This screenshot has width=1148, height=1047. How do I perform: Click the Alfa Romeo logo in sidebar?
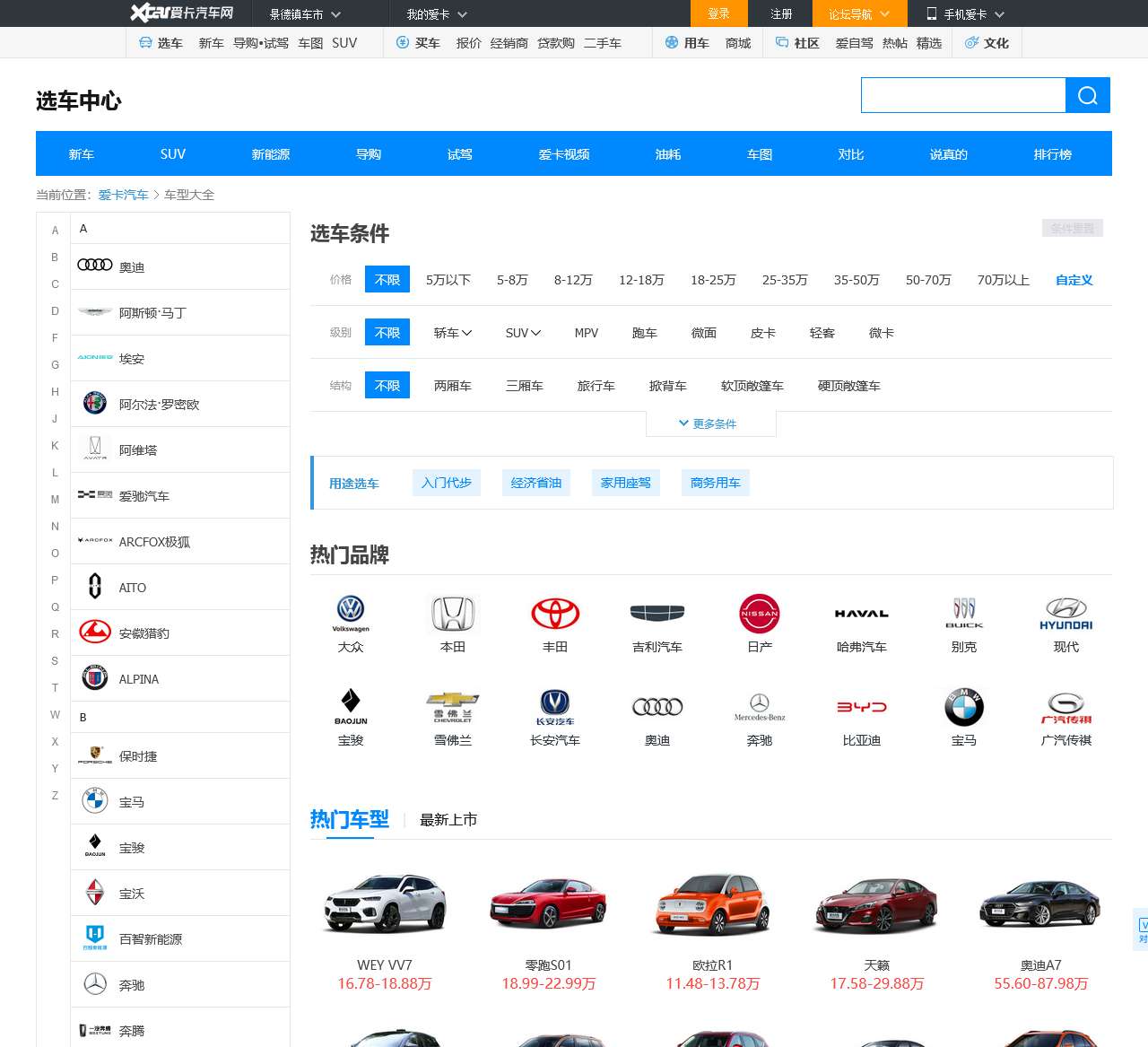[x=94, y=404]
